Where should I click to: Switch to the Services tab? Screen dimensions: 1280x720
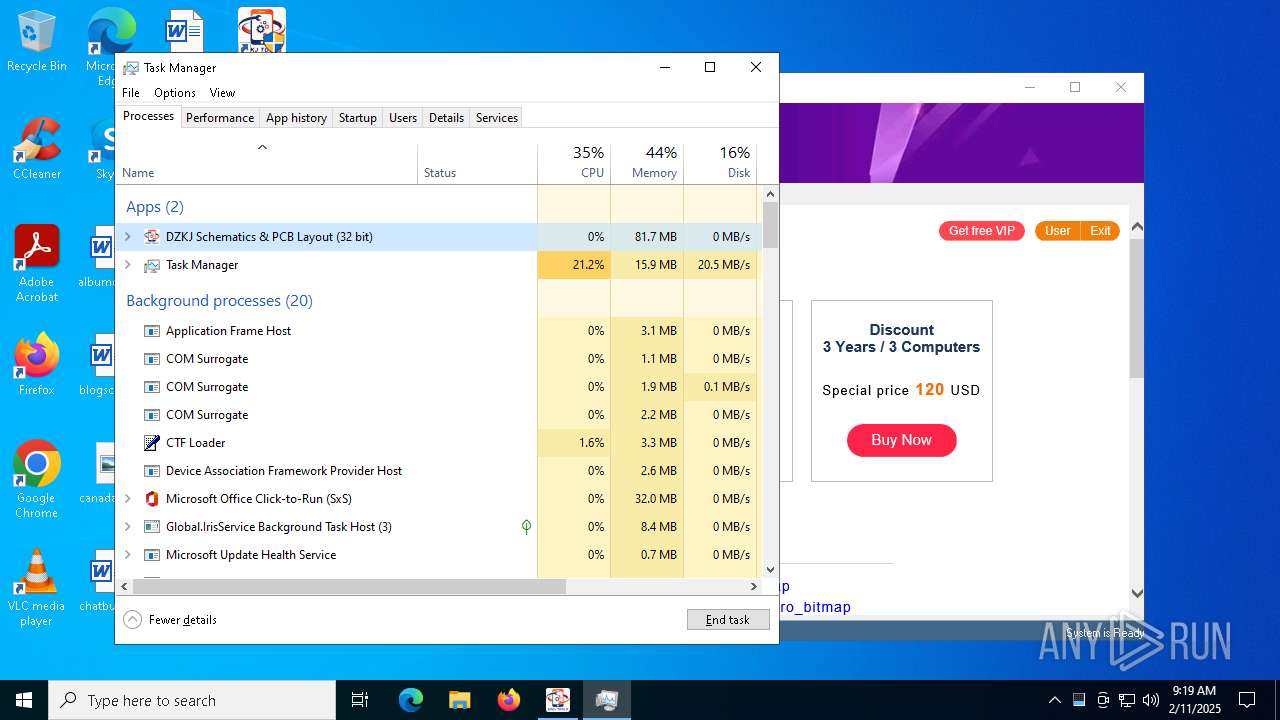tap(497, 118)
